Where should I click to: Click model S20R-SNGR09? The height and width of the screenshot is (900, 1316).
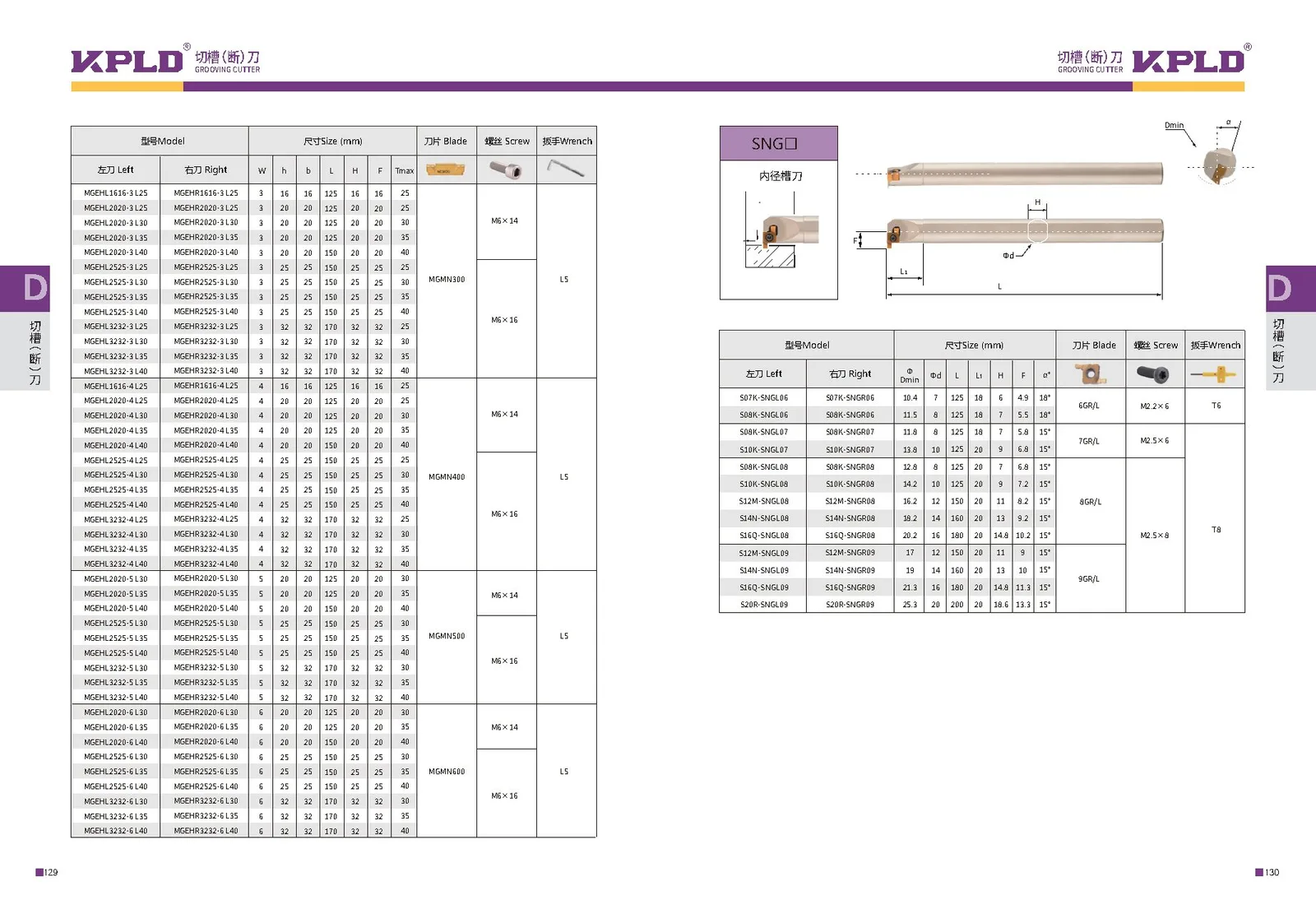(850, 605)
